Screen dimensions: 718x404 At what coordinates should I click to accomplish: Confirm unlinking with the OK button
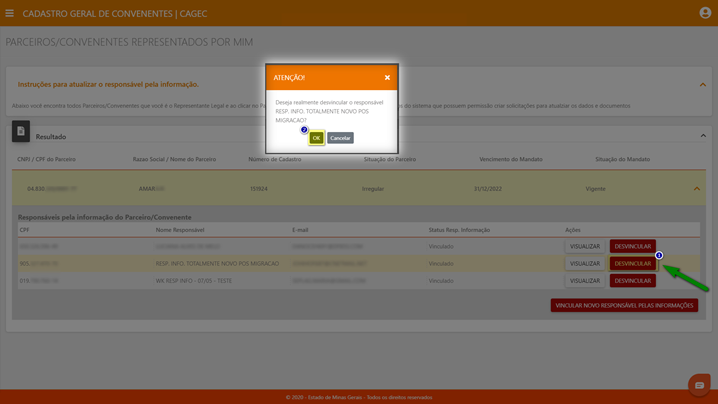click(316, 138)
